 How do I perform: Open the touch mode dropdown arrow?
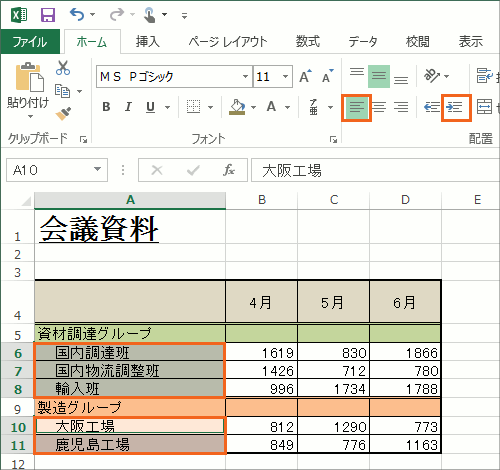tap(164, 15)
